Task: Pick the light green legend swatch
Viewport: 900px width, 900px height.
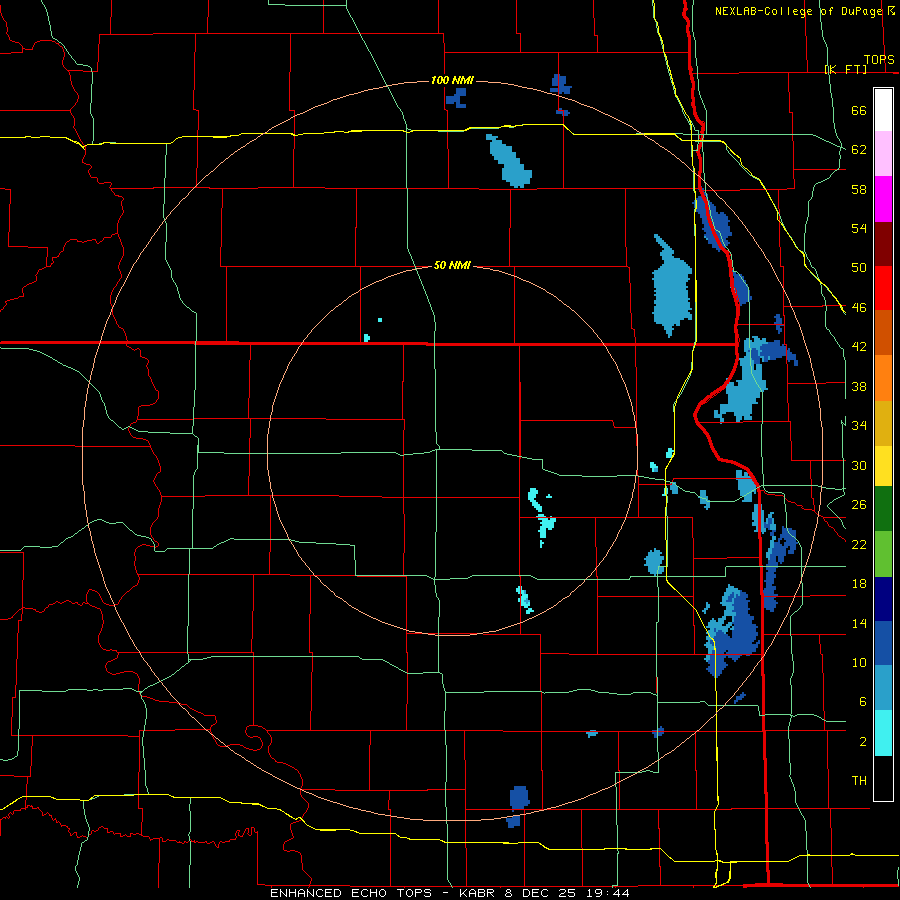Action: [x=883, y=554]
